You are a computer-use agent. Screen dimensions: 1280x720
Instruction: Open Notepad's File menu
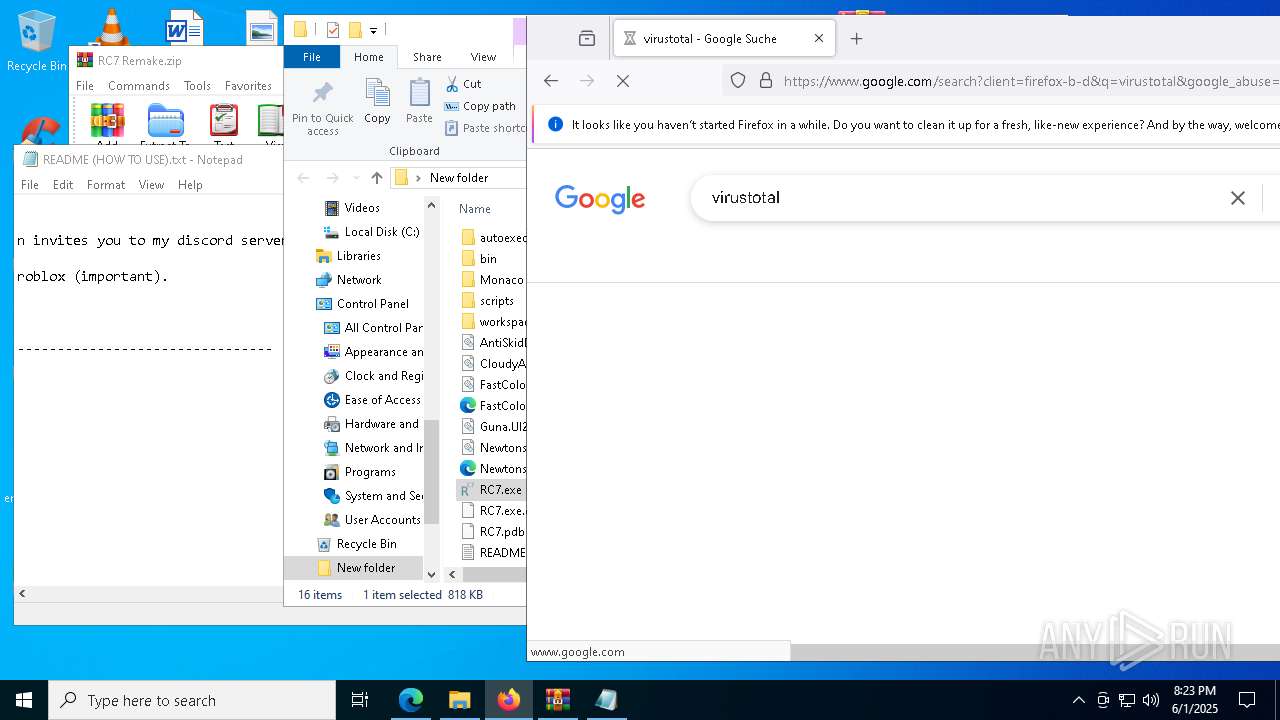[x=30, y=185]
